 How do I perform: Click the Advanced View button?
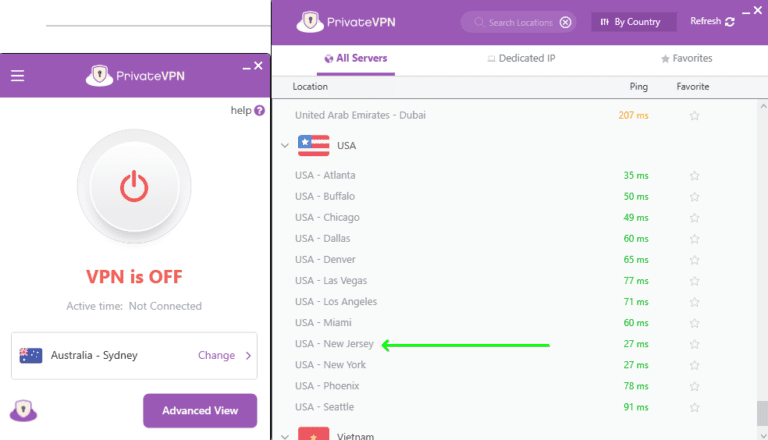pyautogui.click(x=199, y=410)
